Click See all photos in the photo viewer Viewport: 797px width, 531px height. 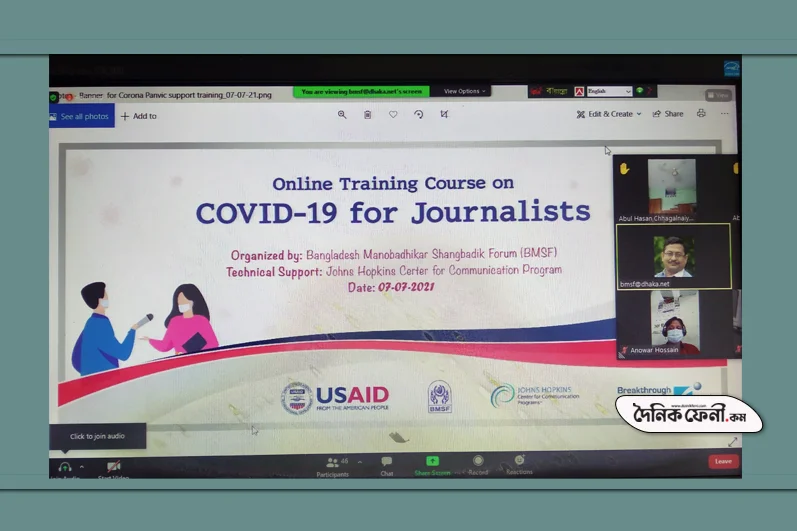coord(80,116)
